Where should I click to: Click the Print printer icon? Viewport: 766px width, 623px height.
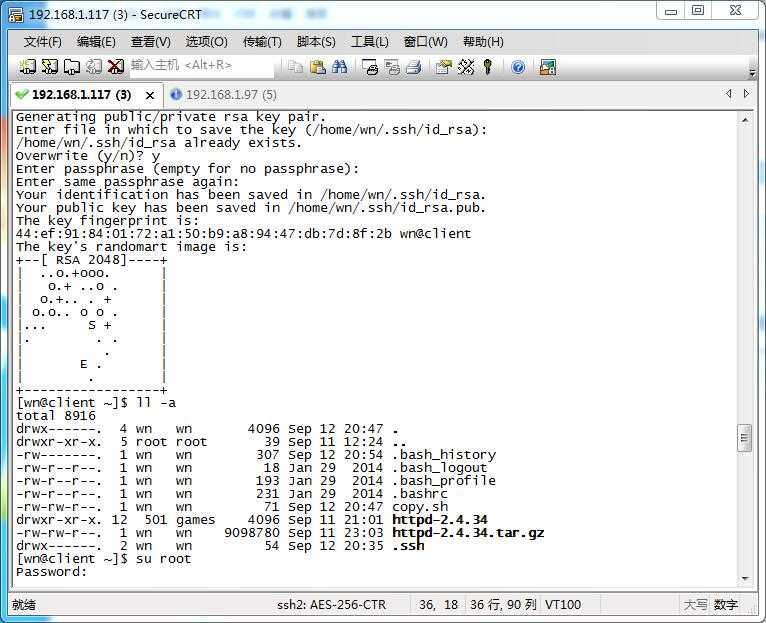(414, 66)
